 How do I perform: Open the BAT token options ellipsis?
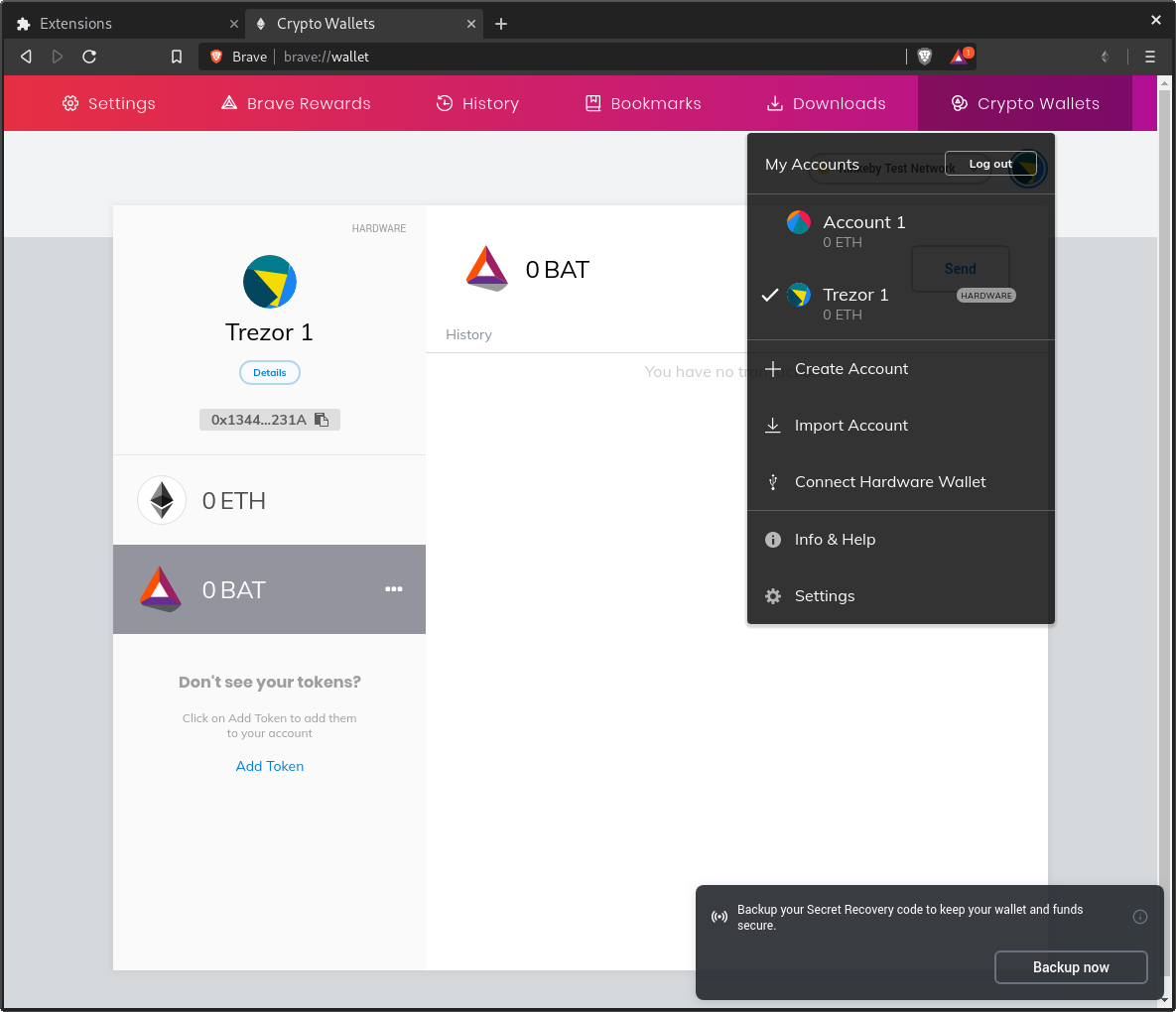tap(394, 589)
